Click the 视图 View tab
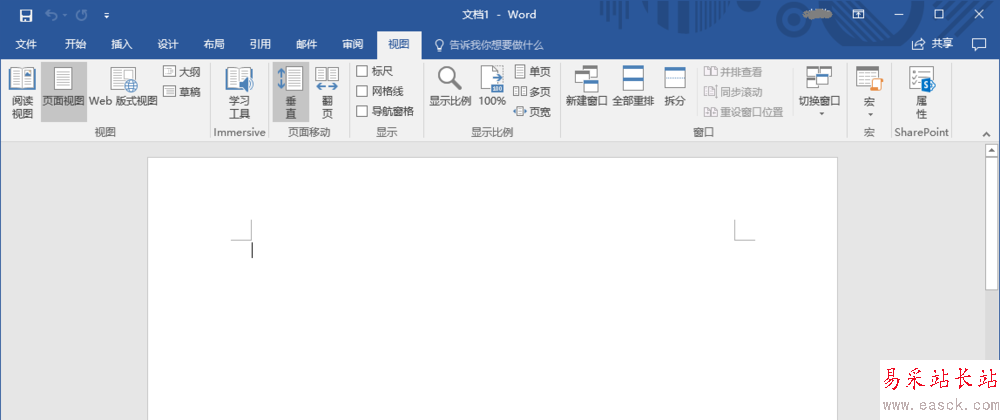1000x420 pixels. (x=399, y=45)
